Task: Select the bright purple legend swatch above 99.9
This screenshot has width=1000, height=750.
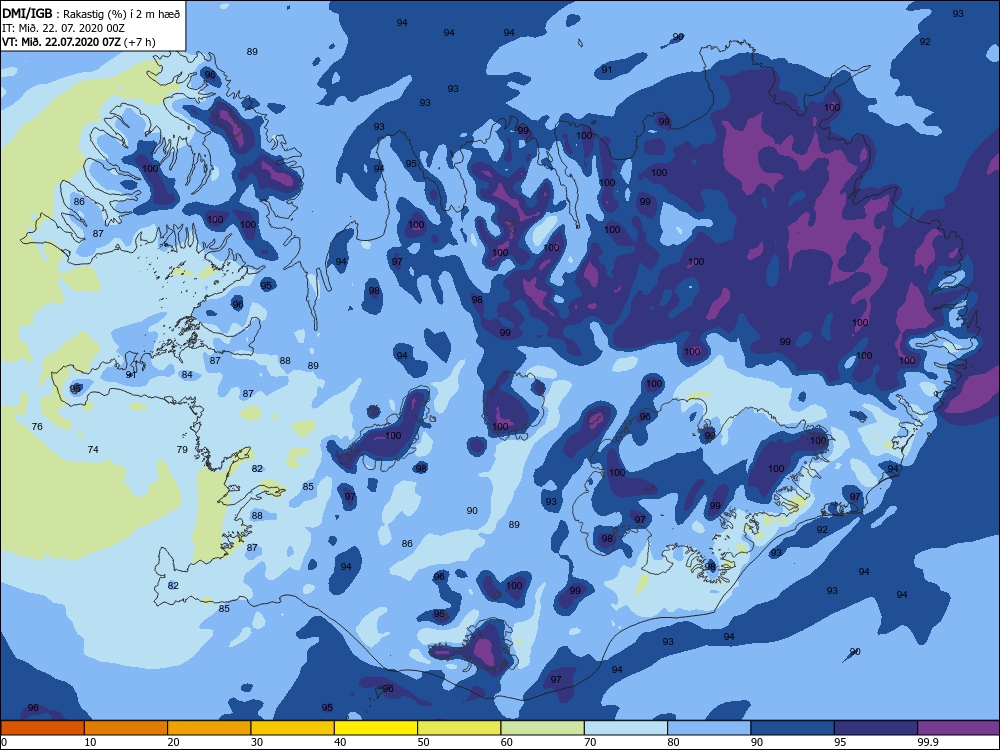Action: 959,728
